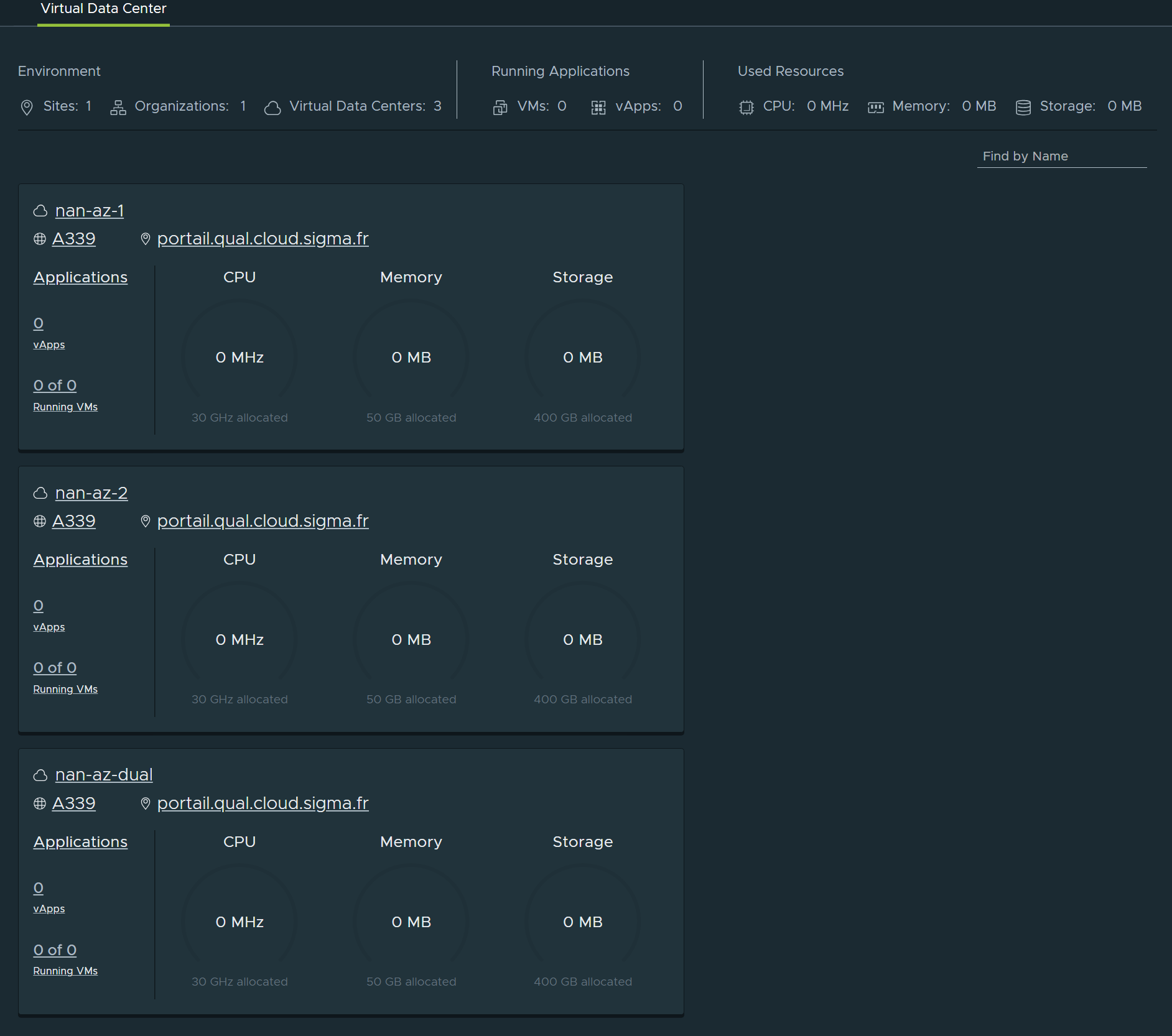The height and width of the screenshot is (1036, 1172).
Task: Click the globe icon in nan-az-2 card
Action: [40, 521]
